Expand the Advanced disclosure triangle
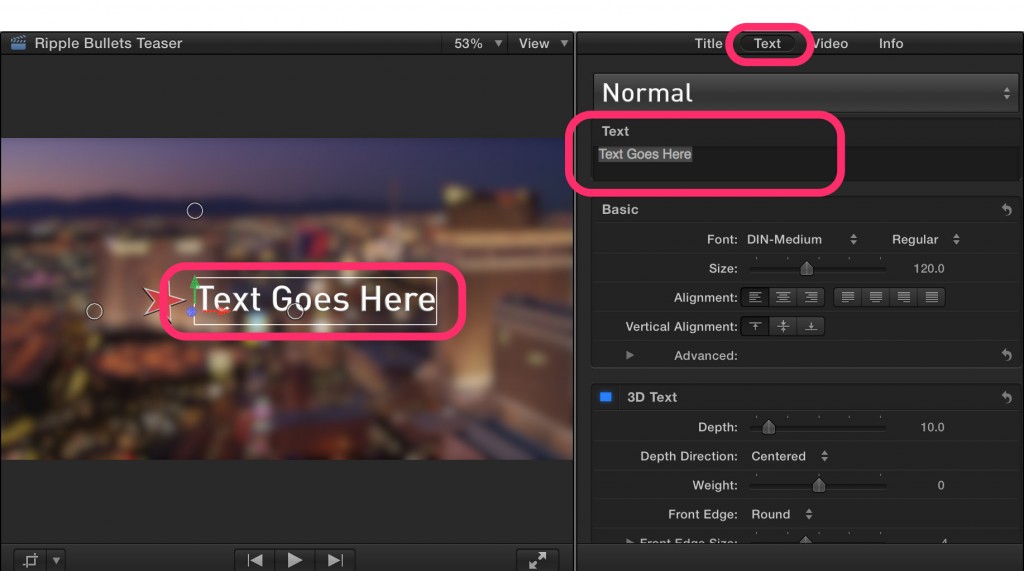 pos(630,355)
